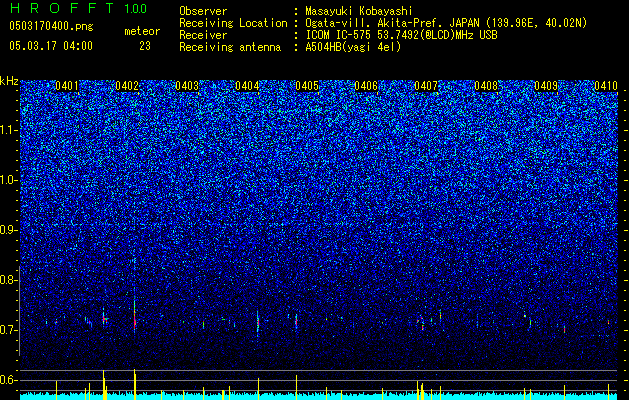Click the Receiving antenna label
The width and height of the screenshot is (629, 400).
pos(230,47)
